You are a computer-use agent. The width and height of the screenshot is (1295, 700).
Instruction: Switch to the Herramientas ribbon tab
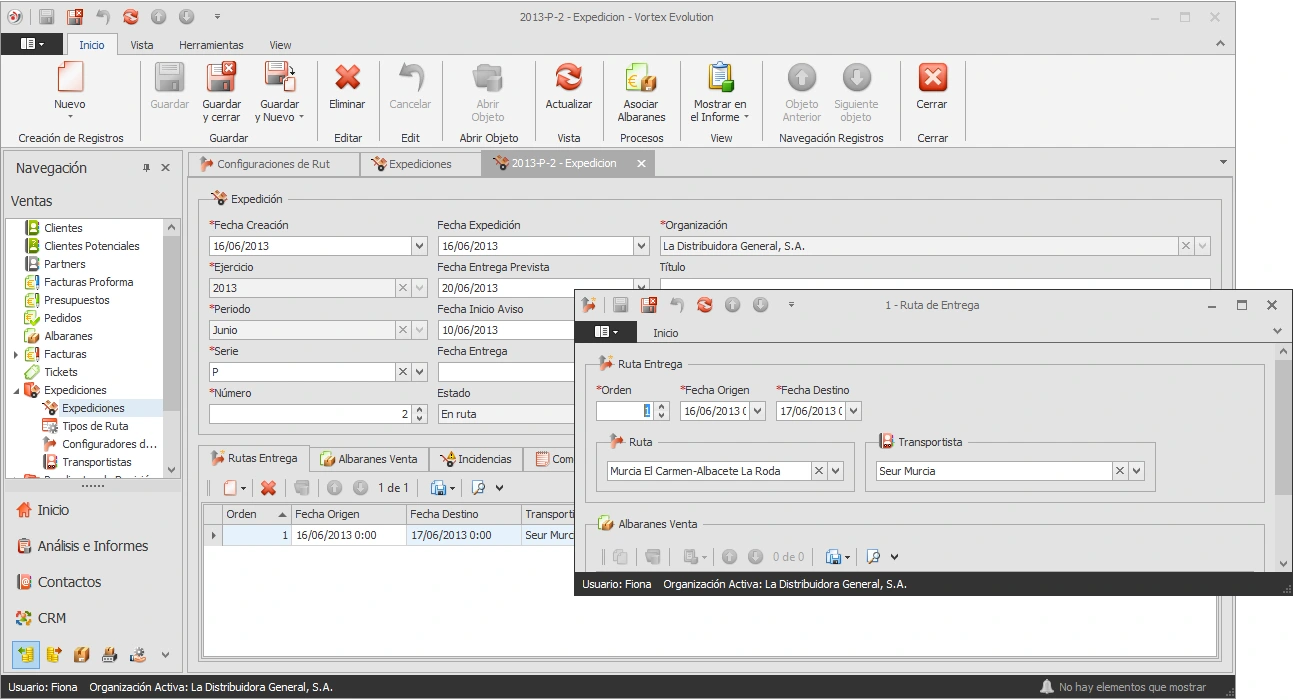211,45
